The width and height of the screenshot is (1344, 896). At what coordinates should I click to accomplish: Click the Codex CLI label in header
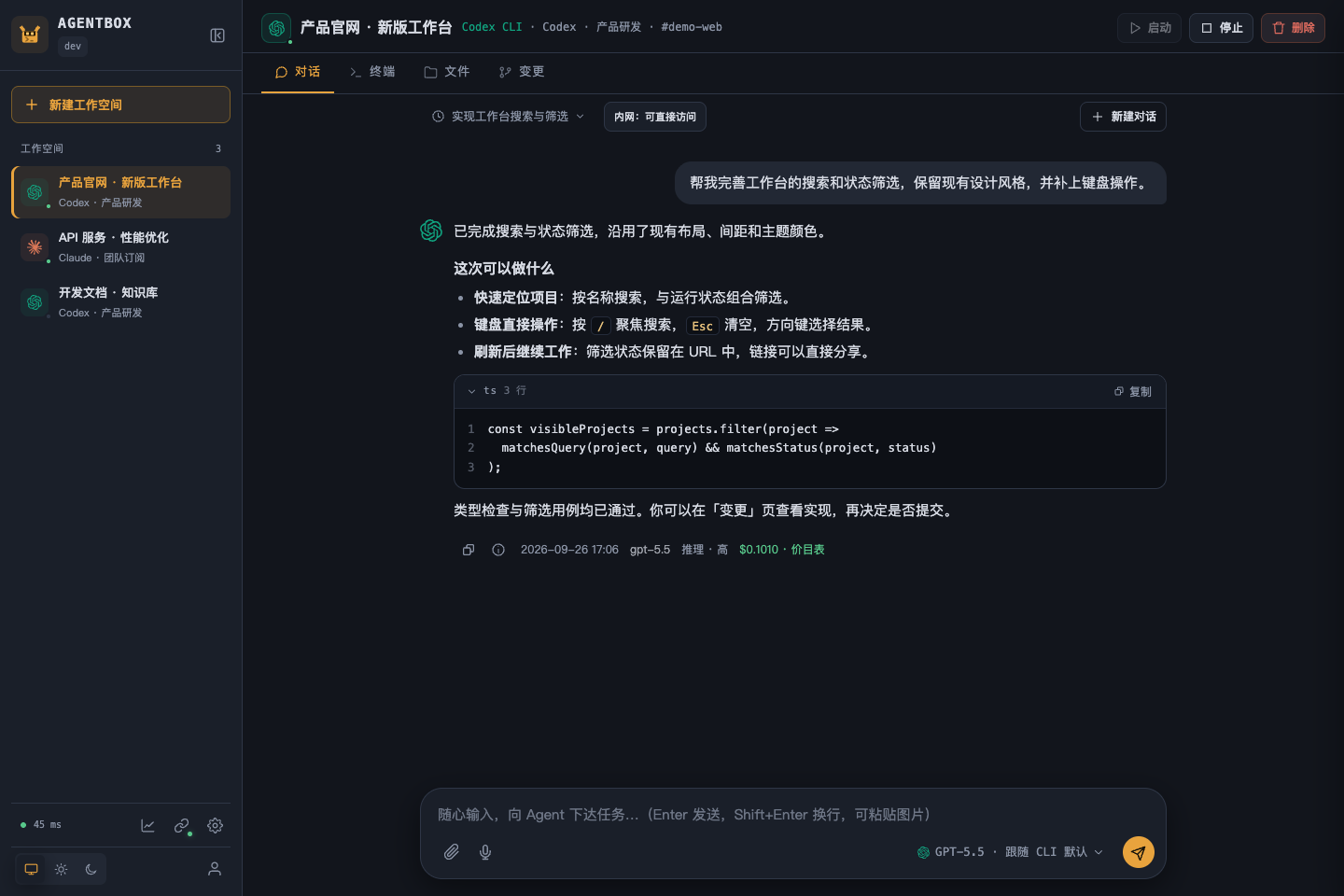pos(492,27)
